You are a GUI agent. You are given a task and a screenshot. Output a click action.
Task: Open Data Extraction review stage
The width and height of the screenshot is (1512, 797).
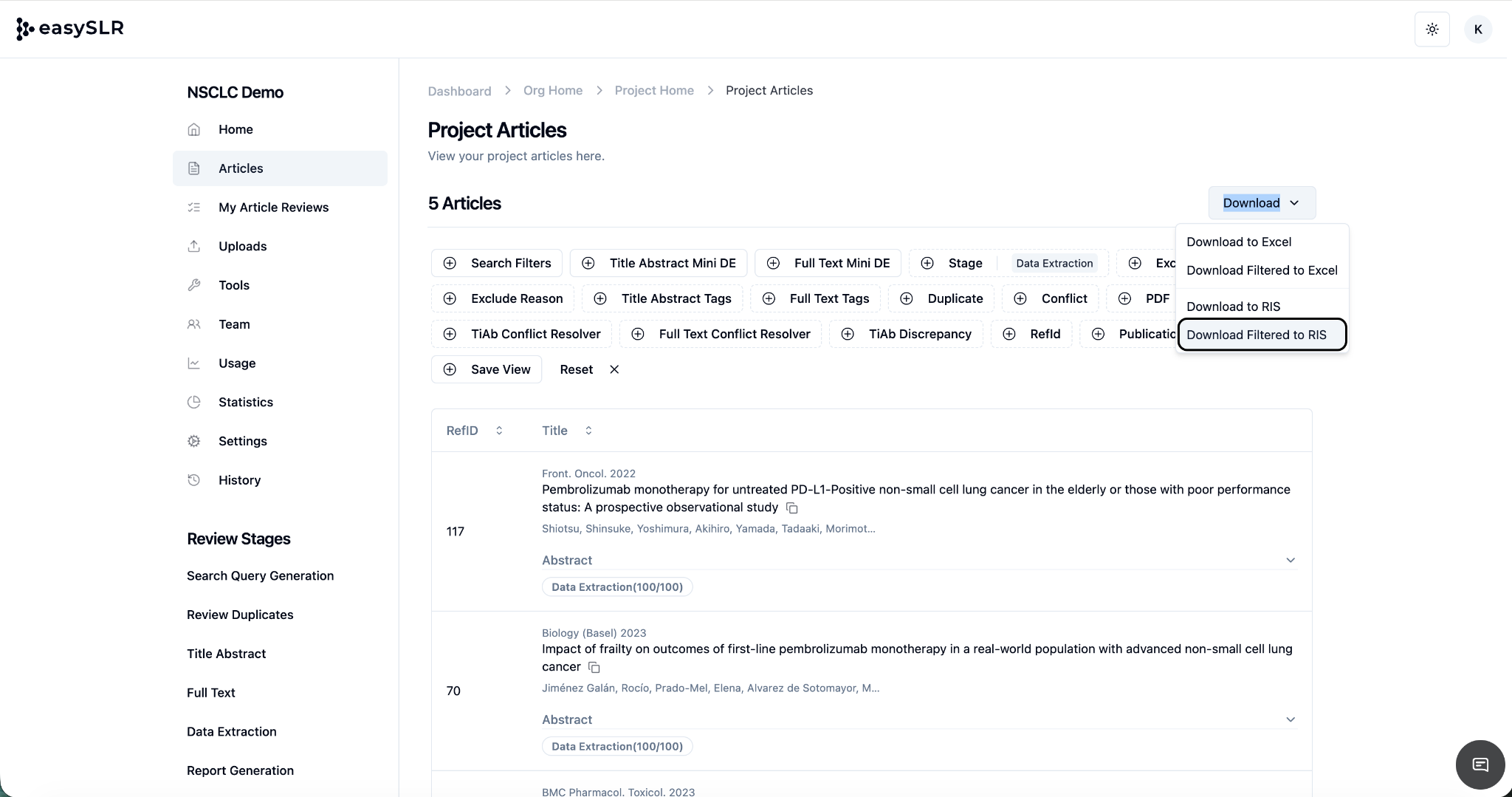pyautogui.click(x=231, y=731)
